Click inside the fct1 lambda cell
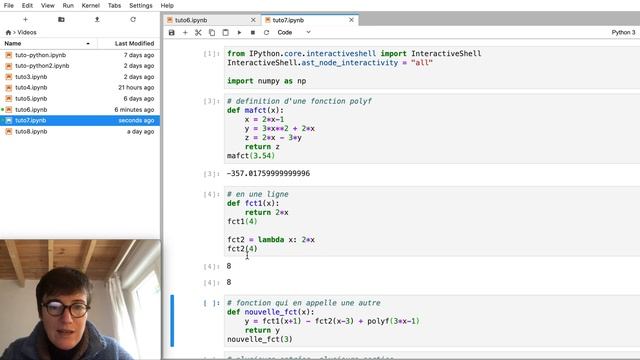The height and width of the screenshot is (360, 640). 432,221
